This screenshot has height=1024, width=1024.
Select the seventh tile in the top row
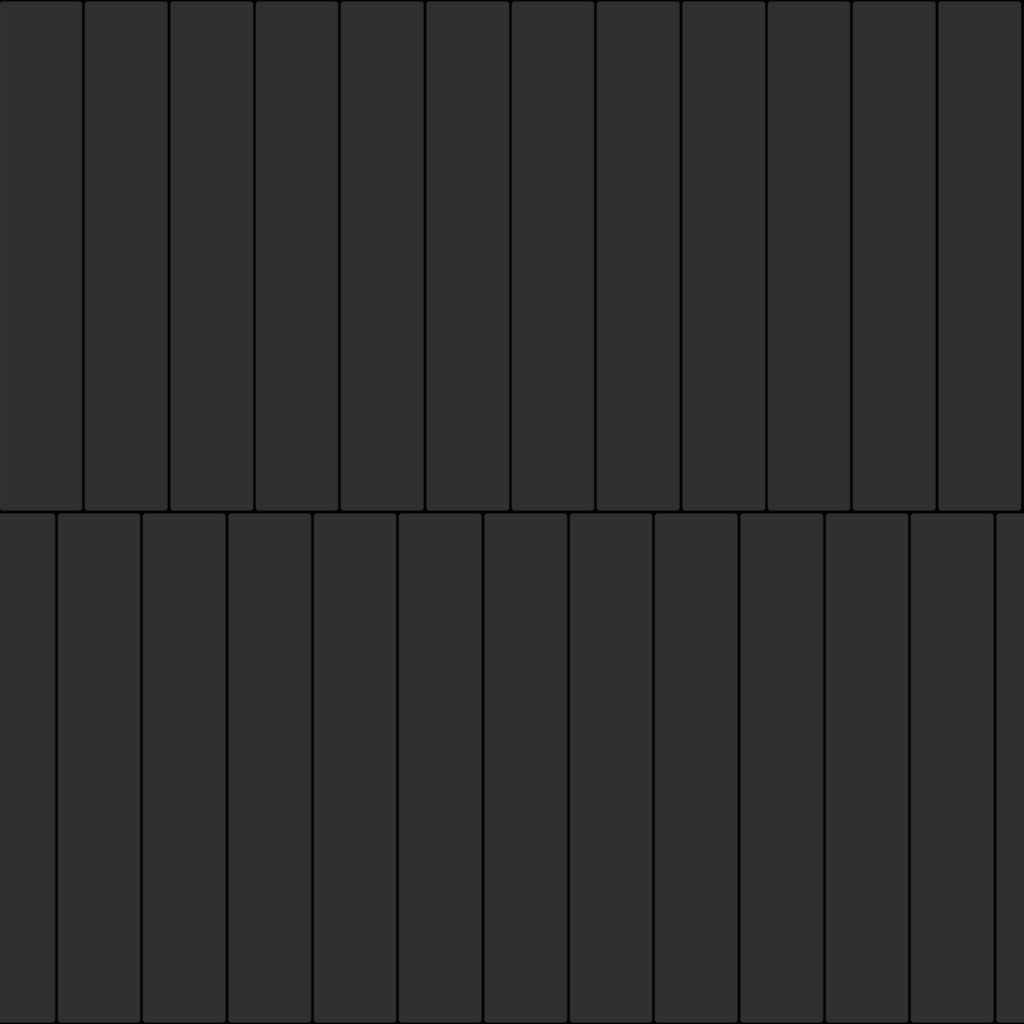tap(552, 255)
